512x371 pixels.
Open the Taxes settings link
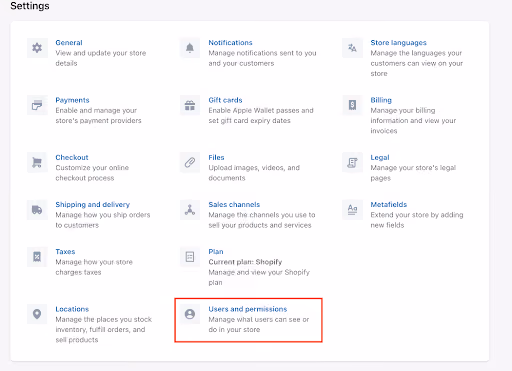65,252
